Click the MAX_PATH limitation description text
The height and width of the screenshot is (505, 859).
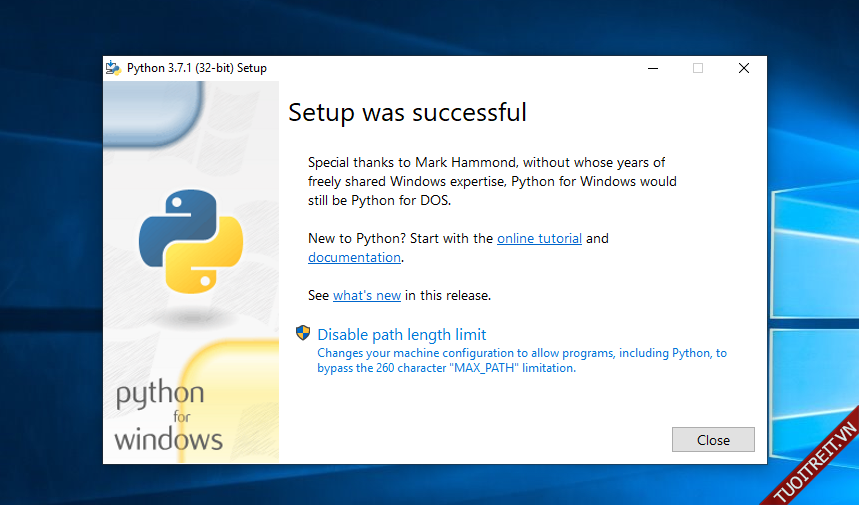coord(521,360)
